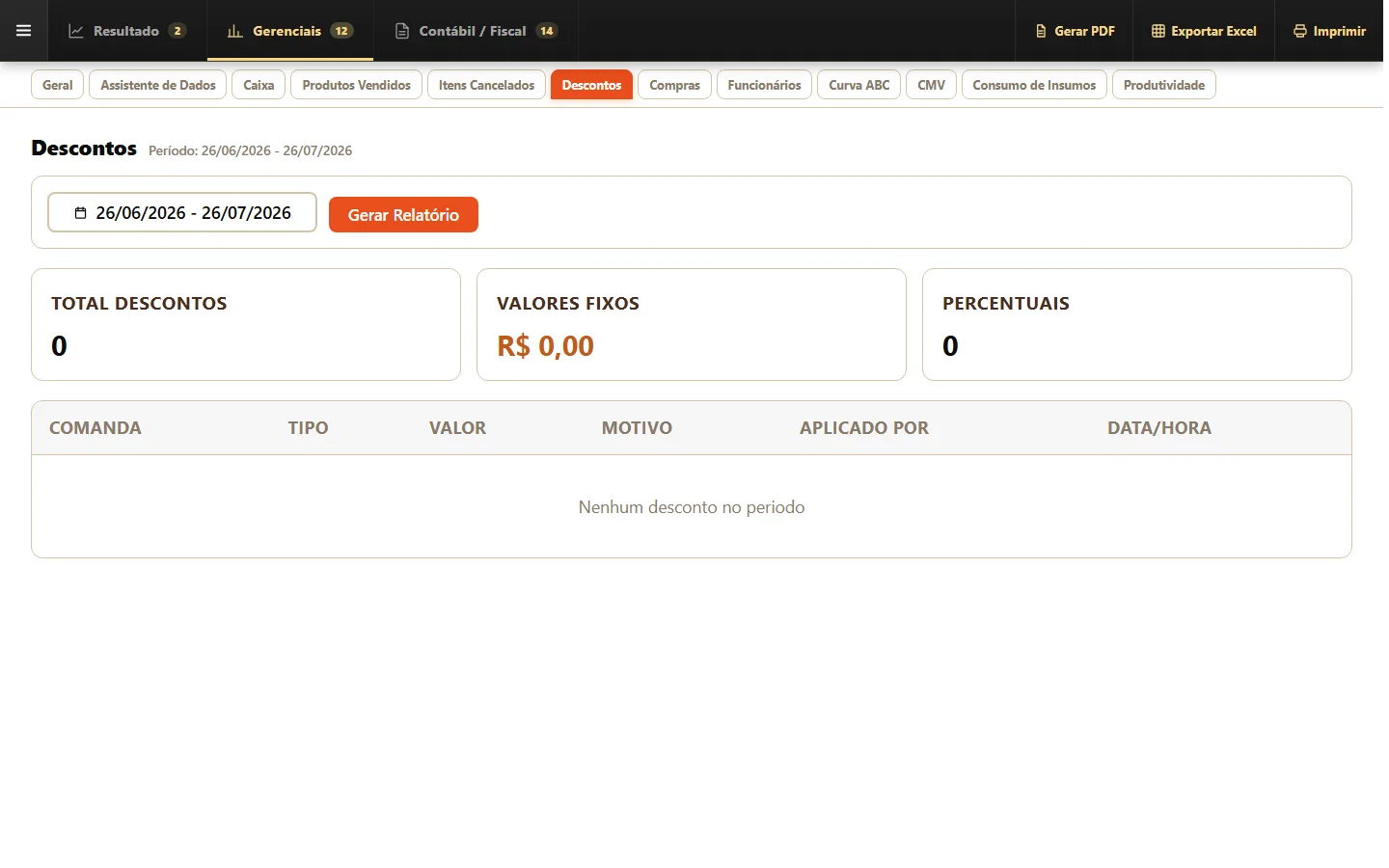Click the PDF file icon

(x=1041, y=31)
